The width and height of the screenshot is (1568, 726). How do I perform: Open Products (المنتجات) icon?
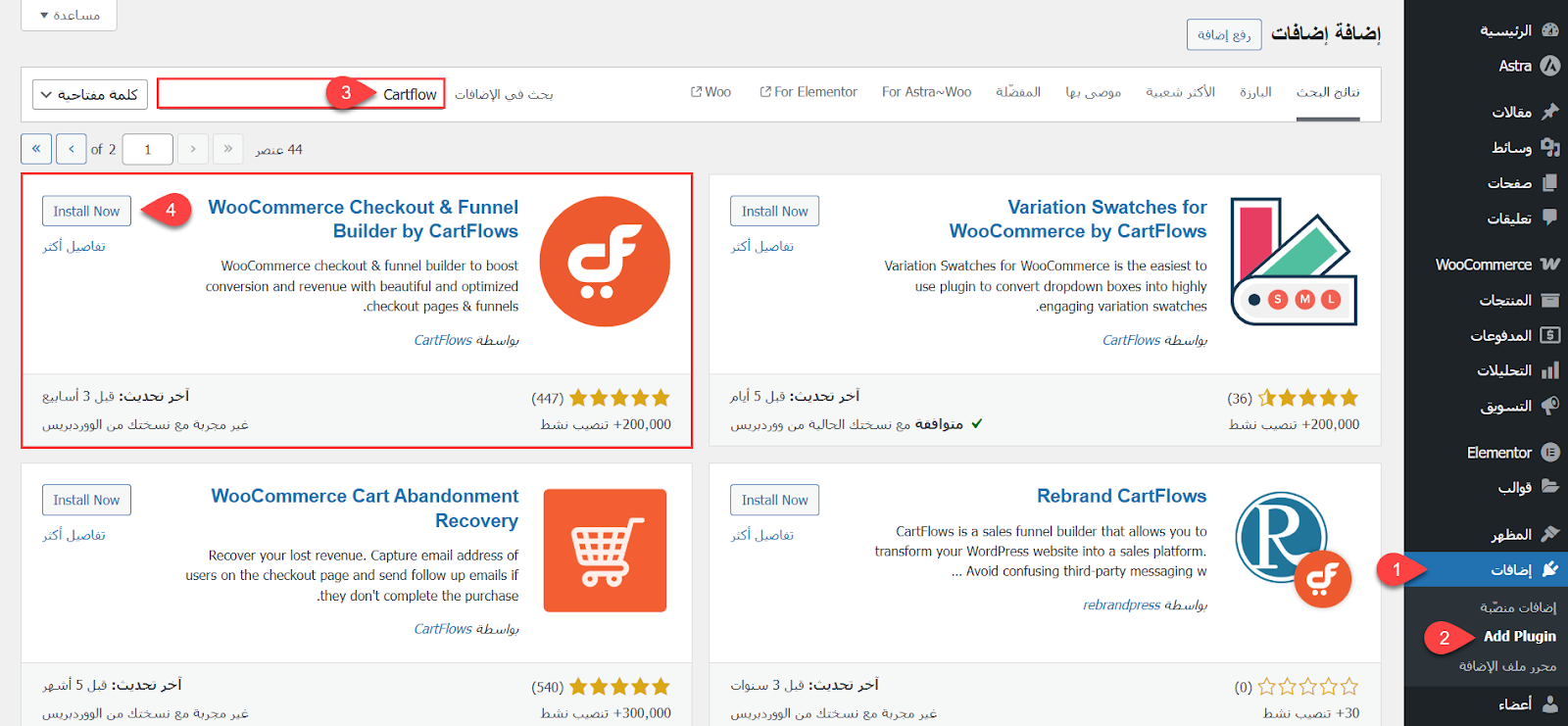click(1549, 300)
